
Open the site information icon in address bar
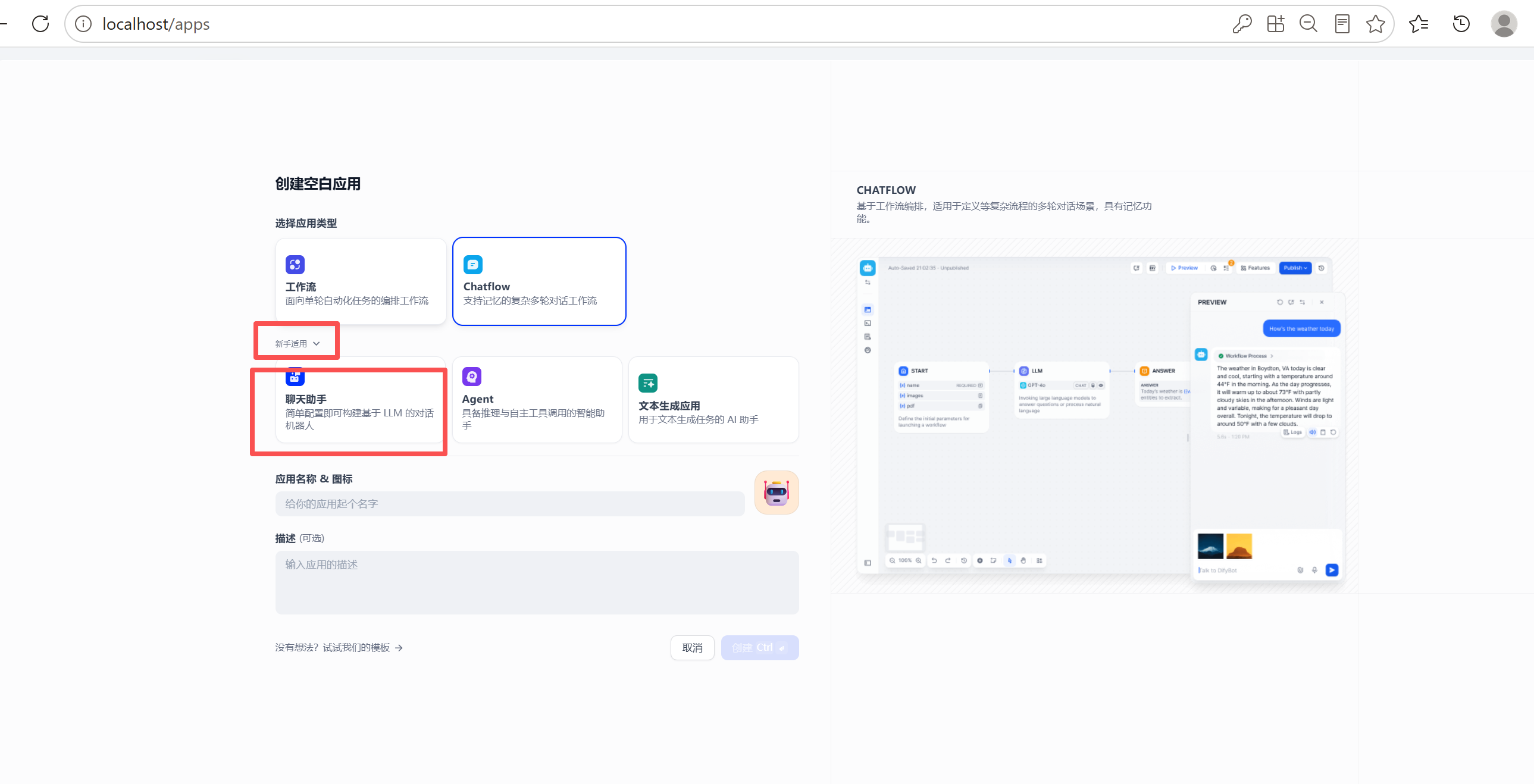[83, 24]
